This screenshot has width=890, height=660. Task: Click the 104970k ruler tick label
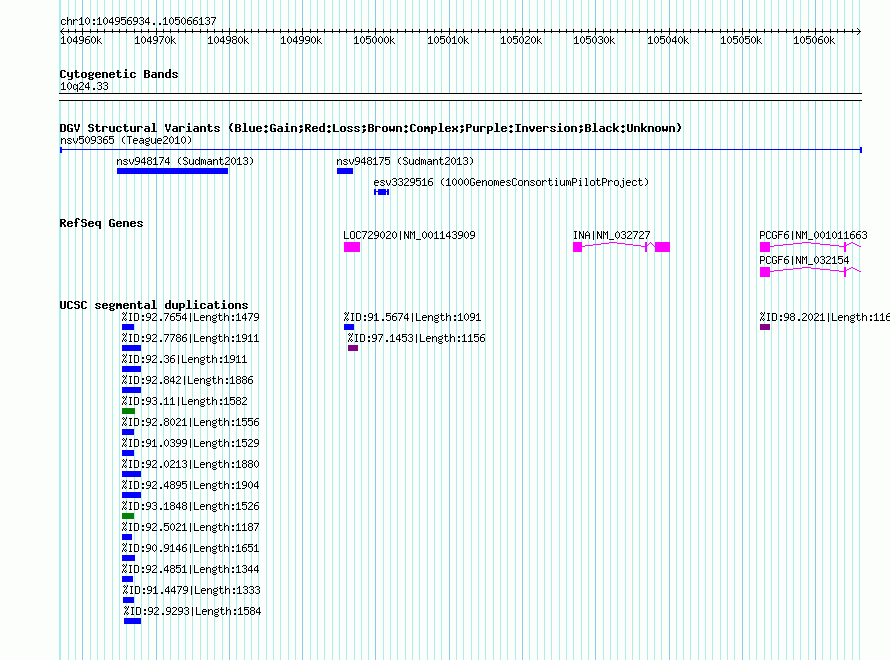click(155, 40)
